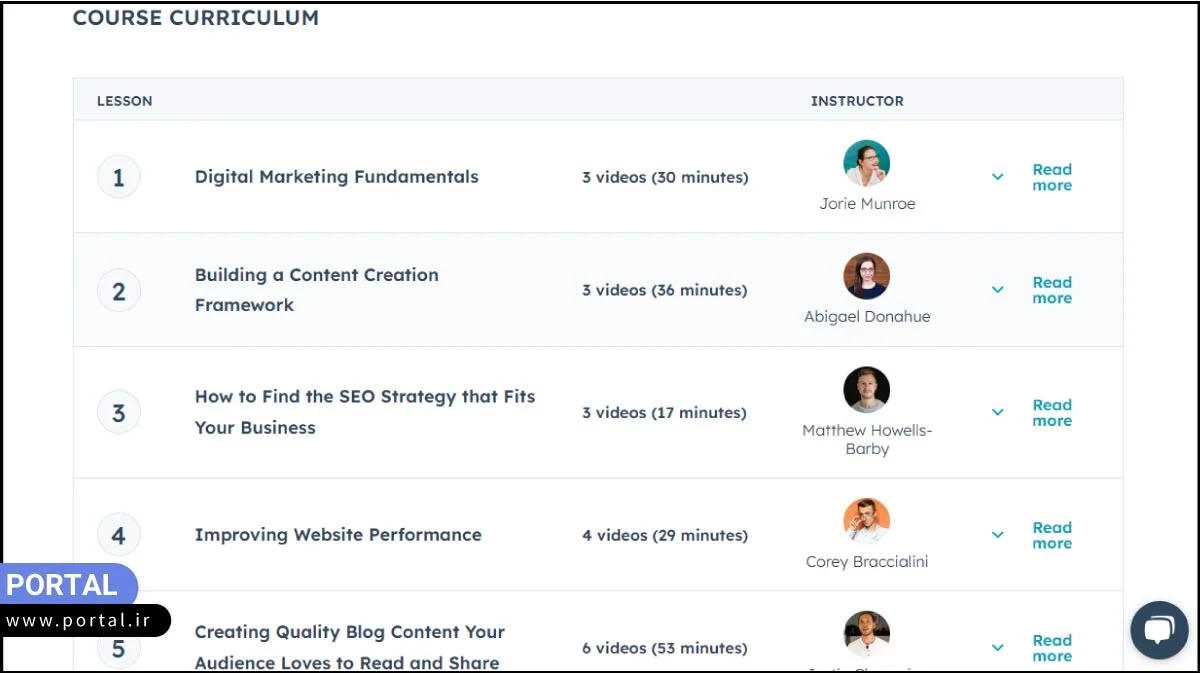Viewport: 1200px width, 673px height.
Task: Open Read more for Digital Marketing Fundamentals
Action: point(1051,177)
